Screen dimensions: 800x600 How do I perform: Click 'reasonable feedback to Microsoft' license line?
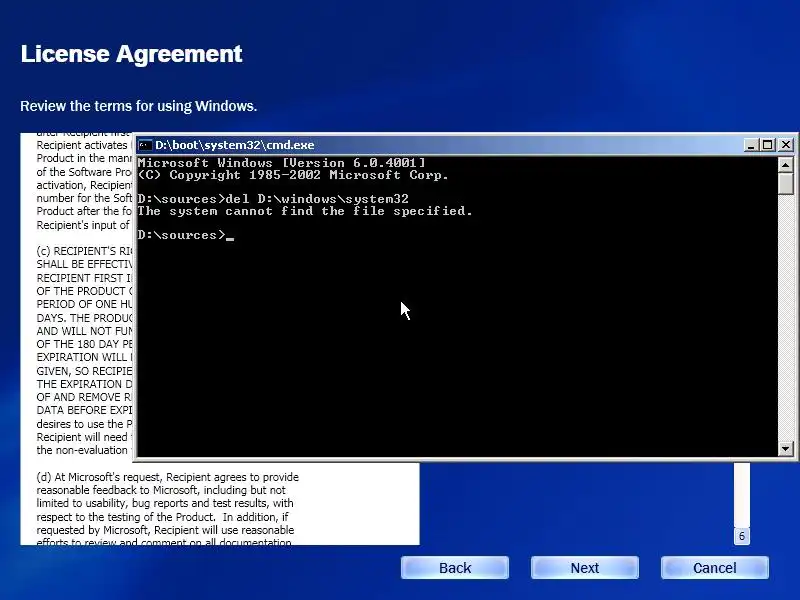coord(161,490)
